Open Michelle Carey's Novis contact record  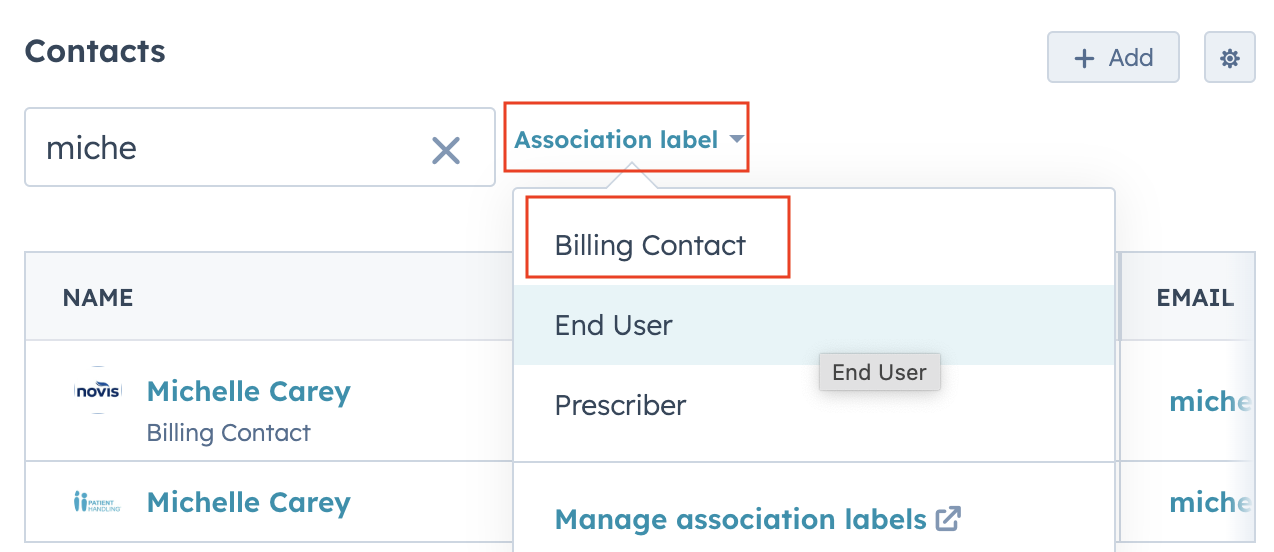click(248, 391)
